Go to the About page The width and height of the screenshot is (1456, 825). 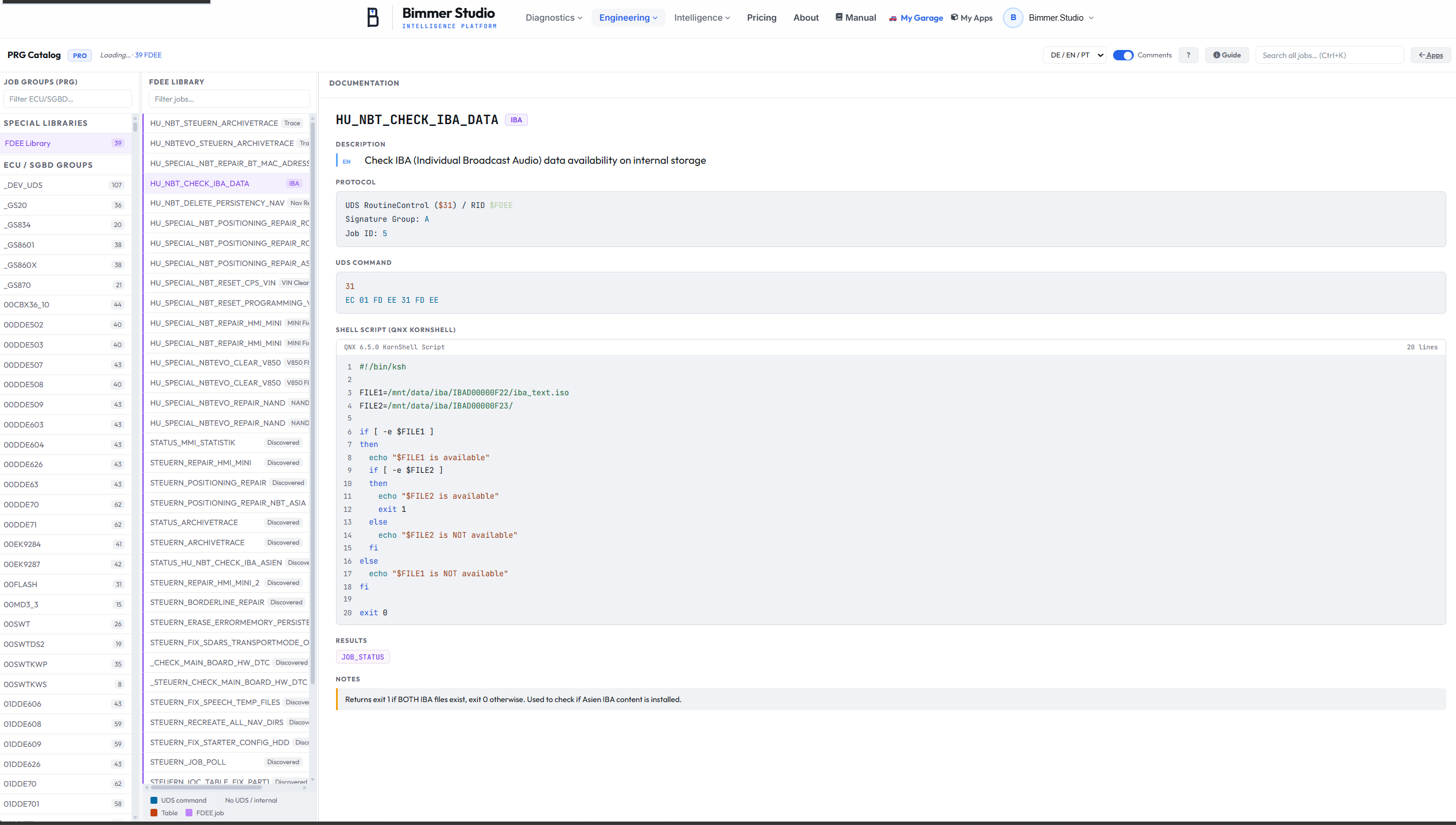pyautogui.click(x=806, y=18)
